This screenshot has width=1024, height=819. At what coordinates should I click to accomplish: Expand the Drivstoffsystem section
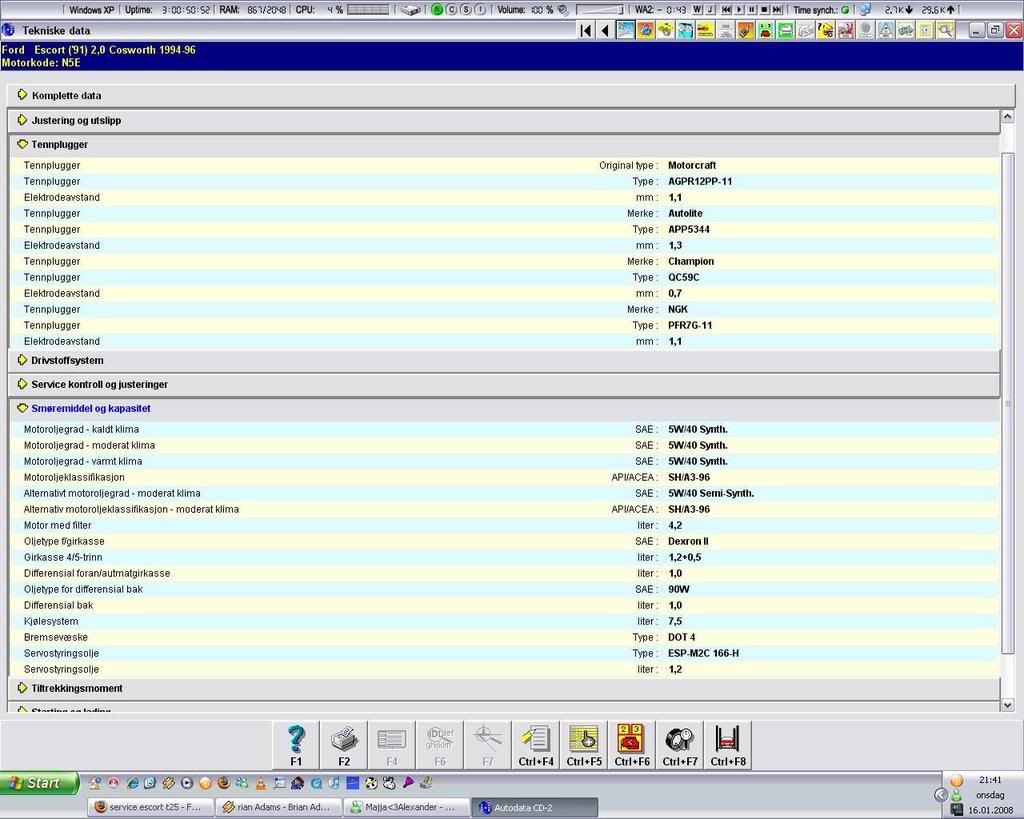504,361
